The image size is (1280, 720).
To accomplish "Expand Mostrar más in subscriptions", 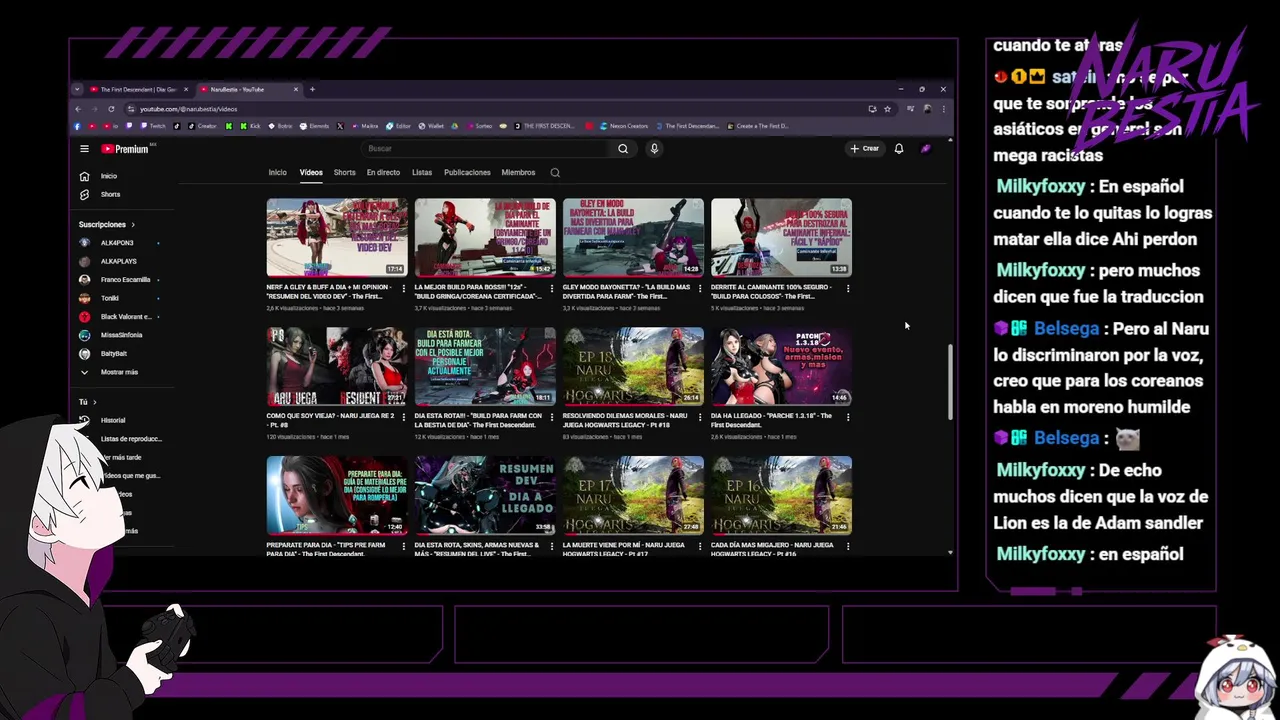I will 118,372.
